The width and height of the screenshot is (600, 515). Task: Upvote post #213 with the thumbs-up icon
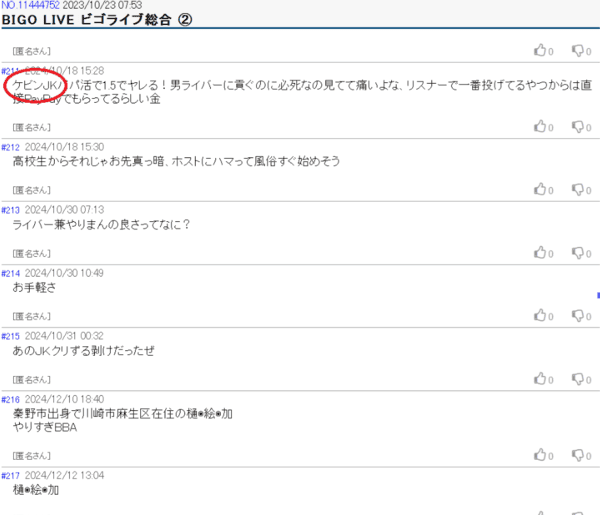click(x=540, y=253)
